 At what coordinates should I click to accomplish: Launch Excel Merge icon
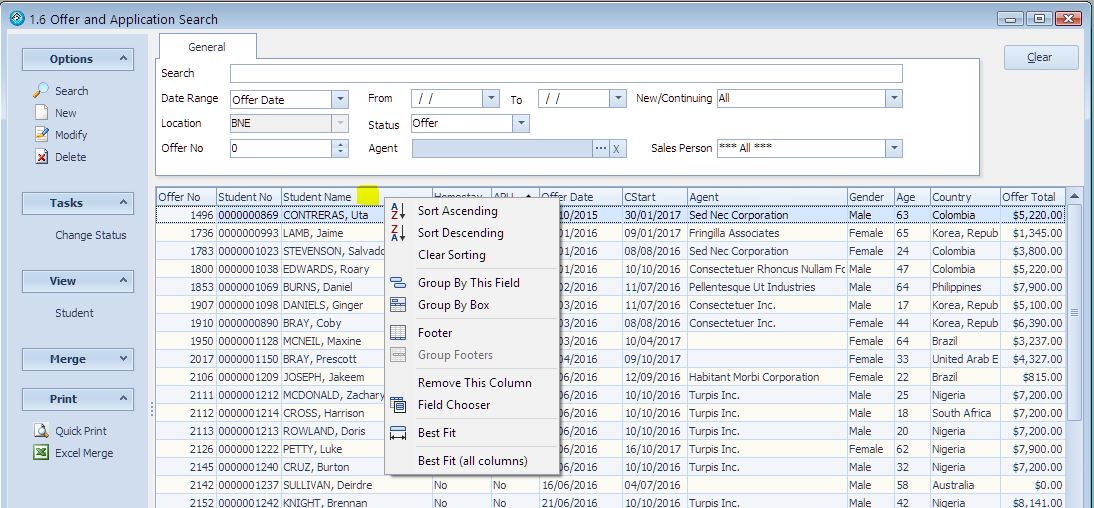pyautogui.click(x=41, y=453)
